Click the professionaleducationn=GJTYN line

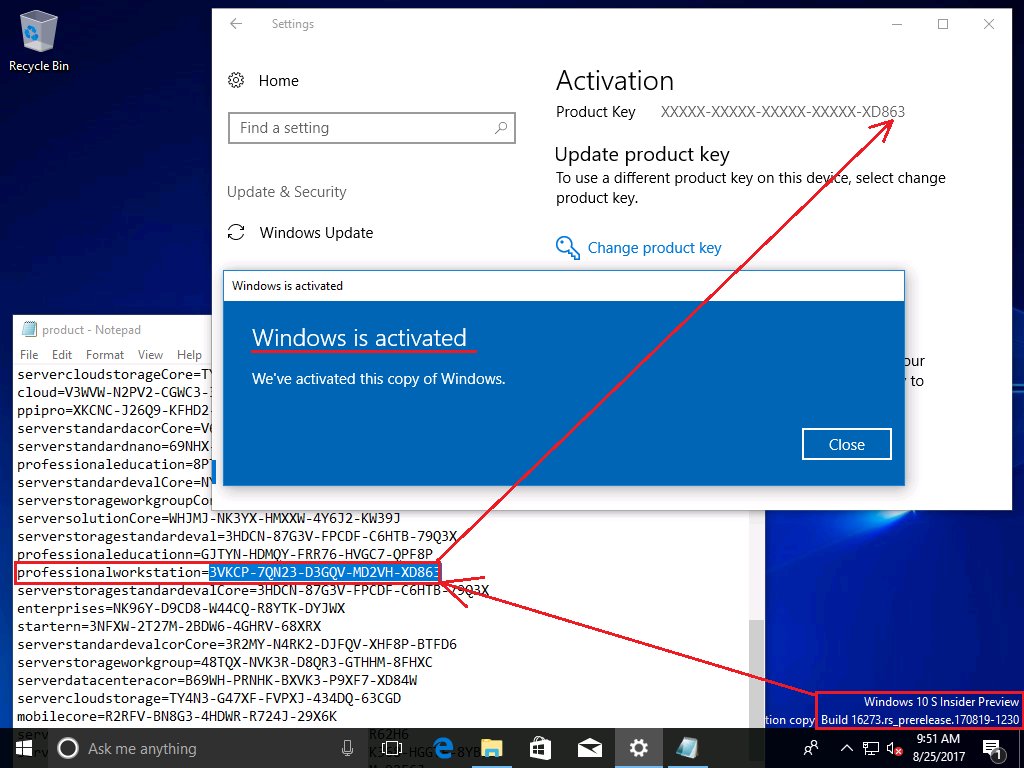225,554
